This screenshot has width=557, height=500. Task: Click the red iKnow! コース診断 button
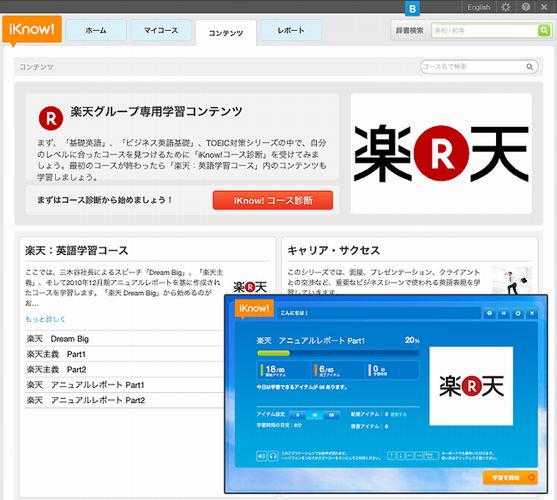(x=273, y=200)
